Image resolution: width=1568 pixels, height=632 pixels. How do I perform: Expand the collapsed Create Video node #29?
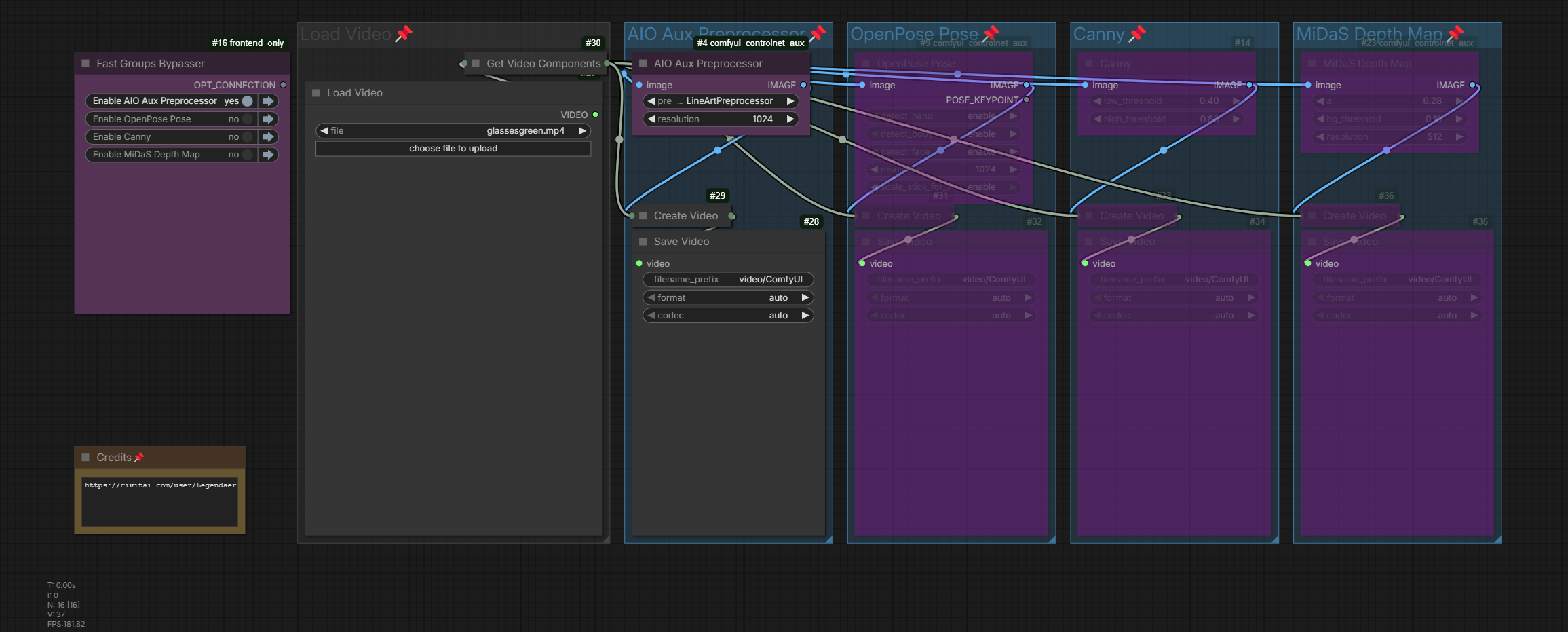(x=643, y=216)
